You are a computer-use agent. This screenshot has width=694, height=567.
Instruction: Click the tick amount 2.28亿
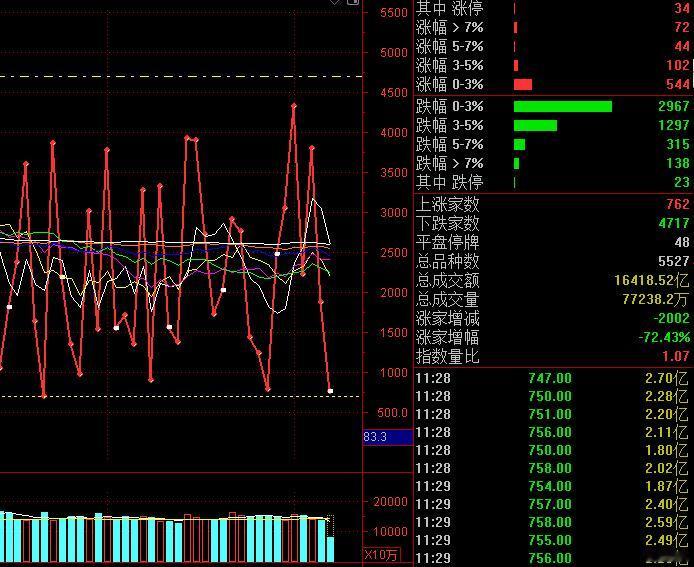tap(667, 396)
